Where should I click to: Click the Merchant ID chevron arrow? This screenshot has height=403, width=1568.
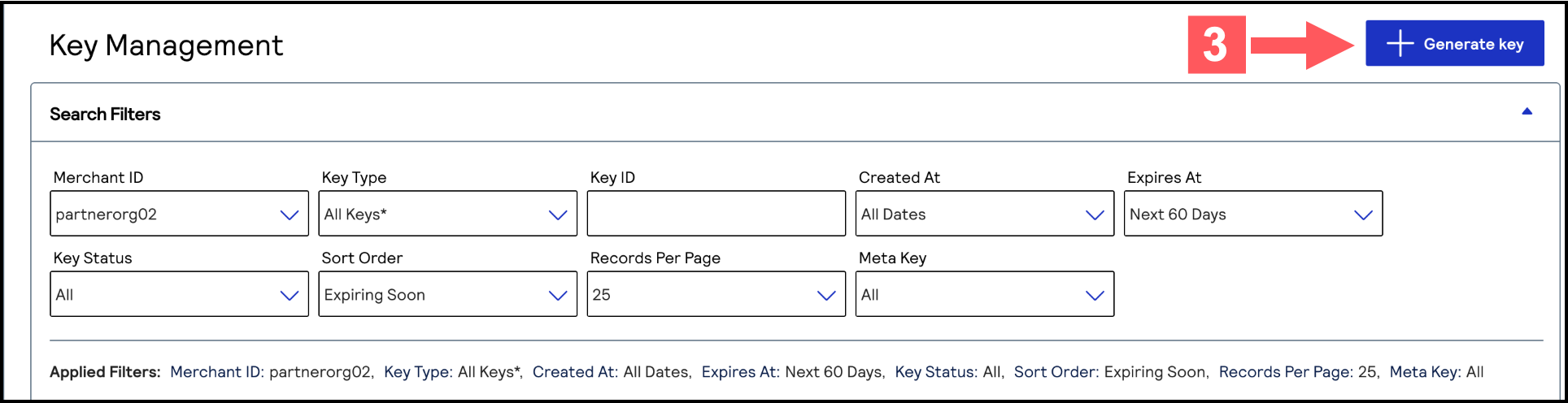tap(289, 214)
